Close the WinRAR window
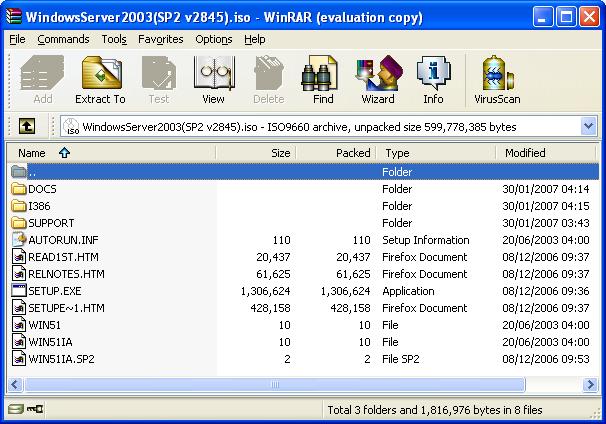606x424 pixels. coord(589,17)
